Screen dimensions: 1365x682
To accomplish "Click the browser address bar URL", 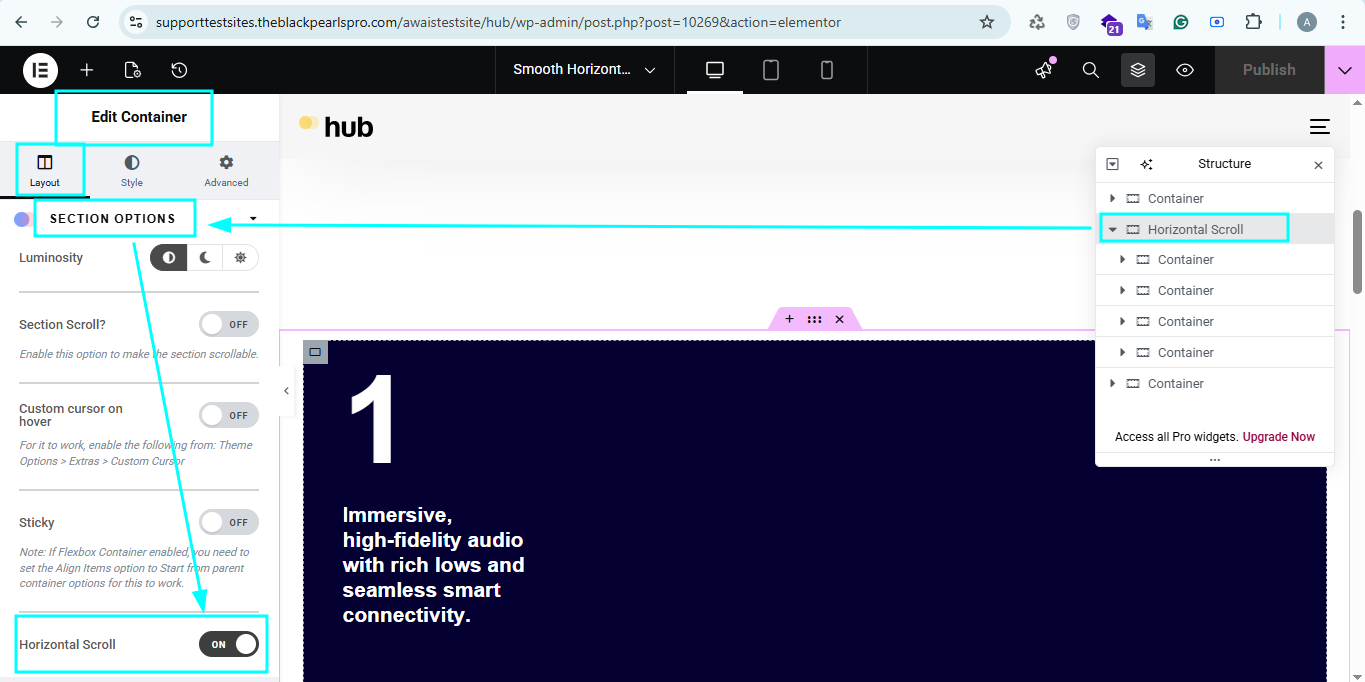I will click(498, 22).
